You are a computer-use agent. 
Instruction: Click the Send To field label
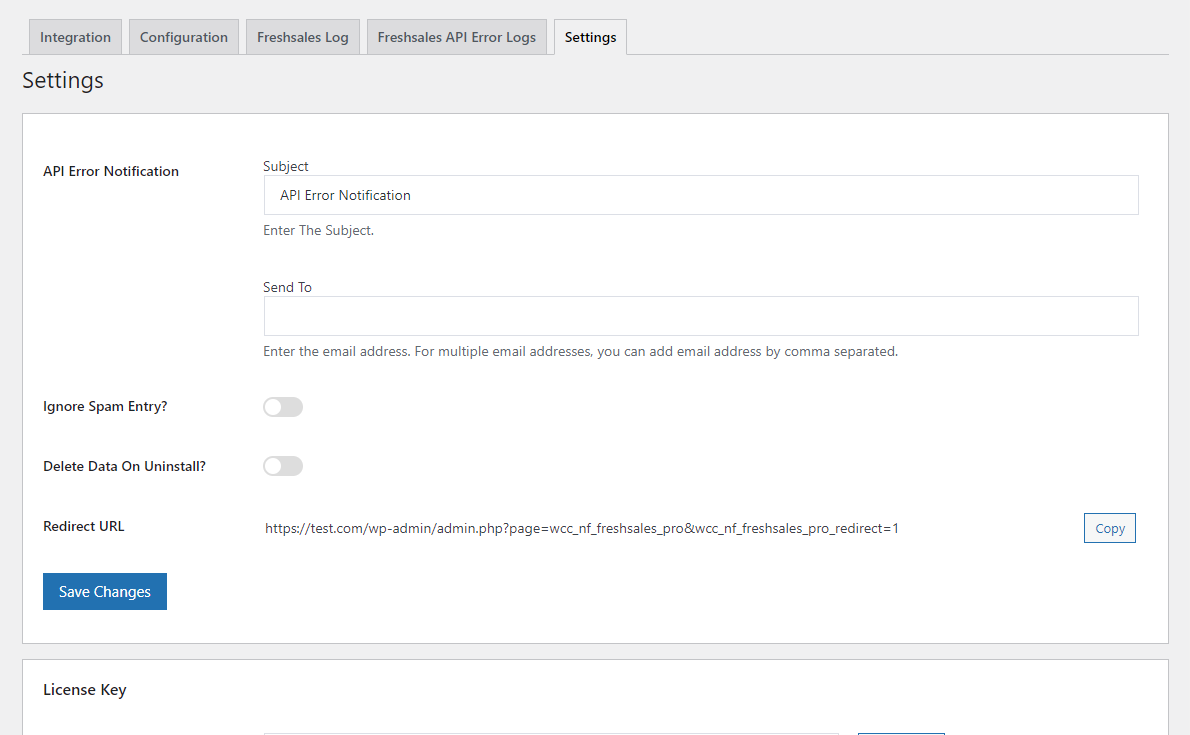point(288,287)
